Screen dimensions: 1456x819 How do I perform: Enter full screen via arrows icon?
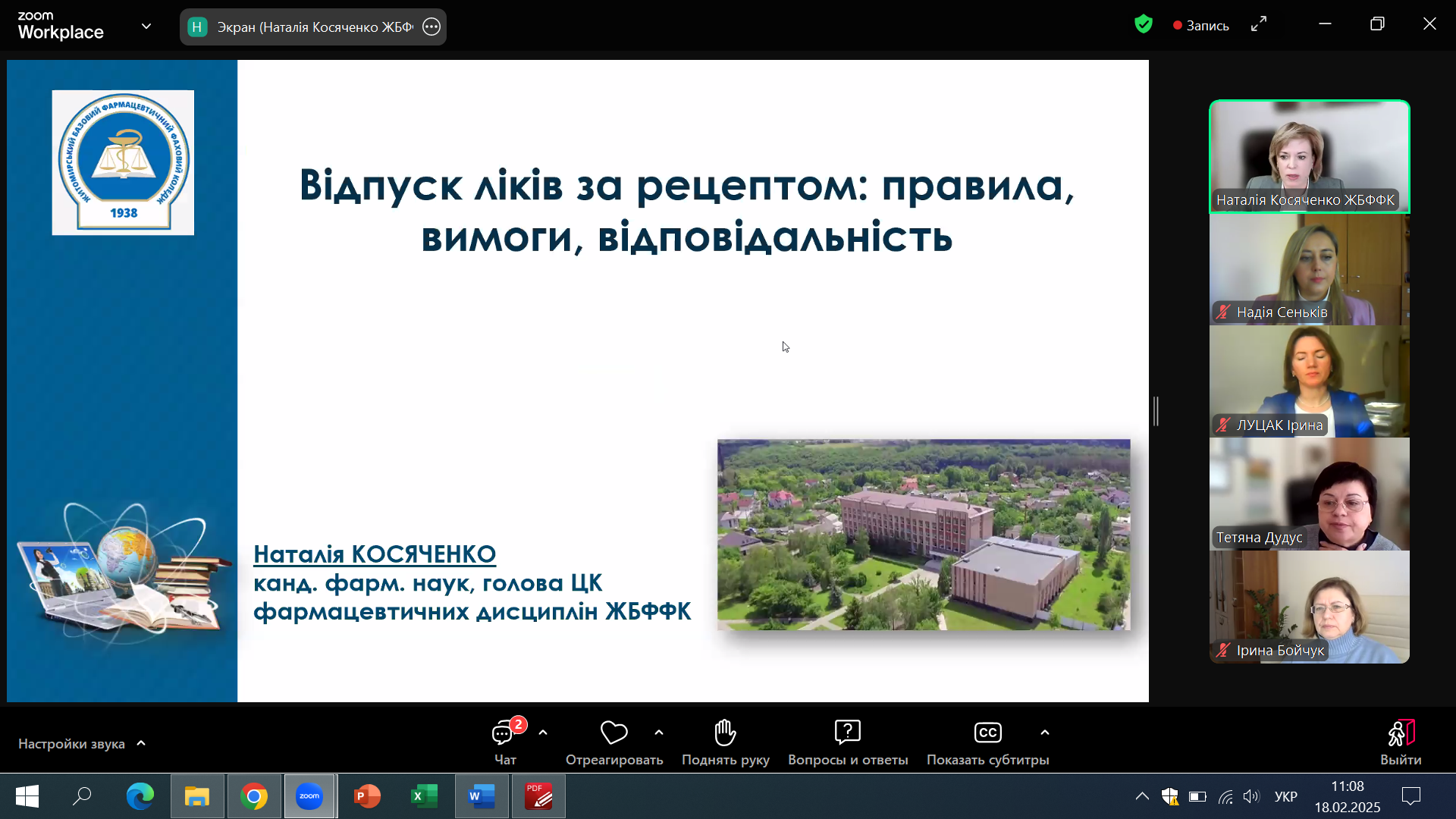(1259, 25)
